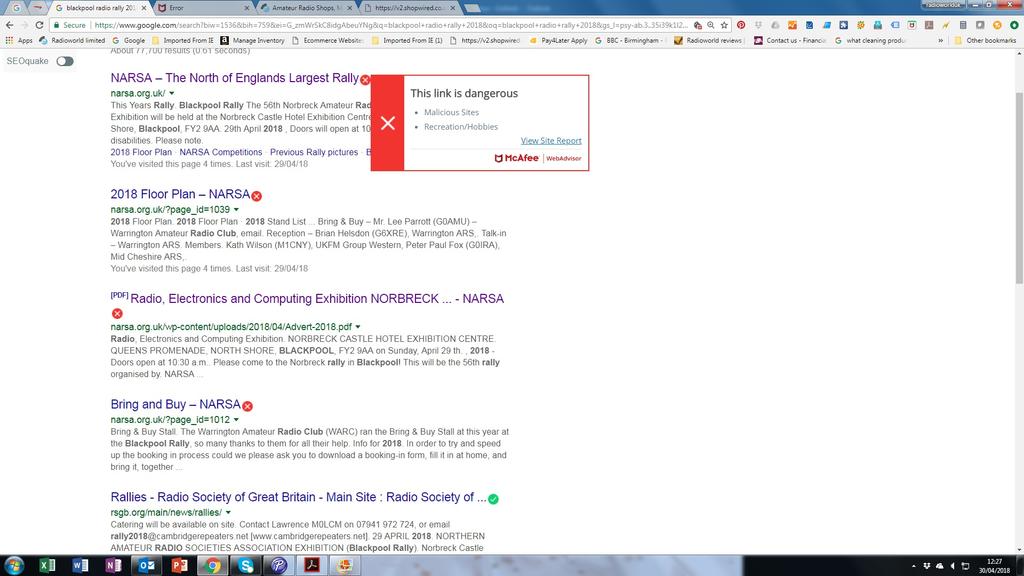
Task: Click View Site Report in McAfee popup
Action: pyautogui.click(x=551, y=140)
